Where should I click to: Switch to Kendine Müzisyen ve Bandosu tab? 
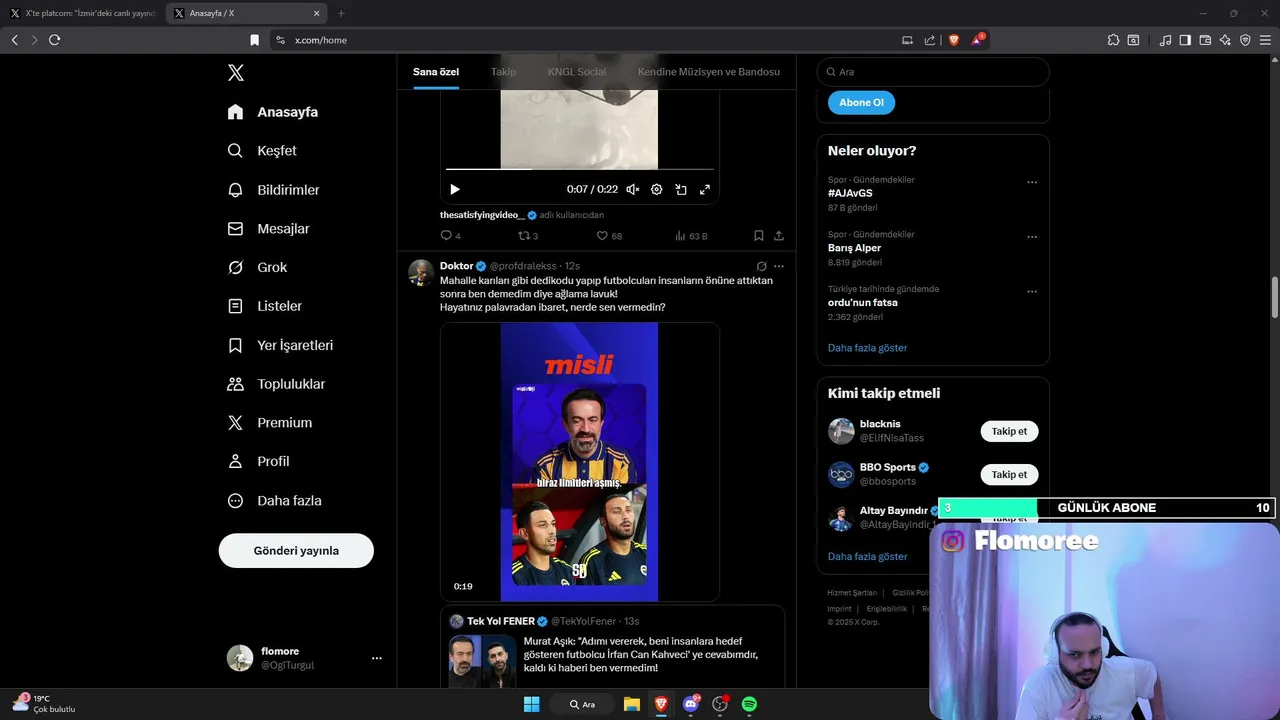point(709,72)
